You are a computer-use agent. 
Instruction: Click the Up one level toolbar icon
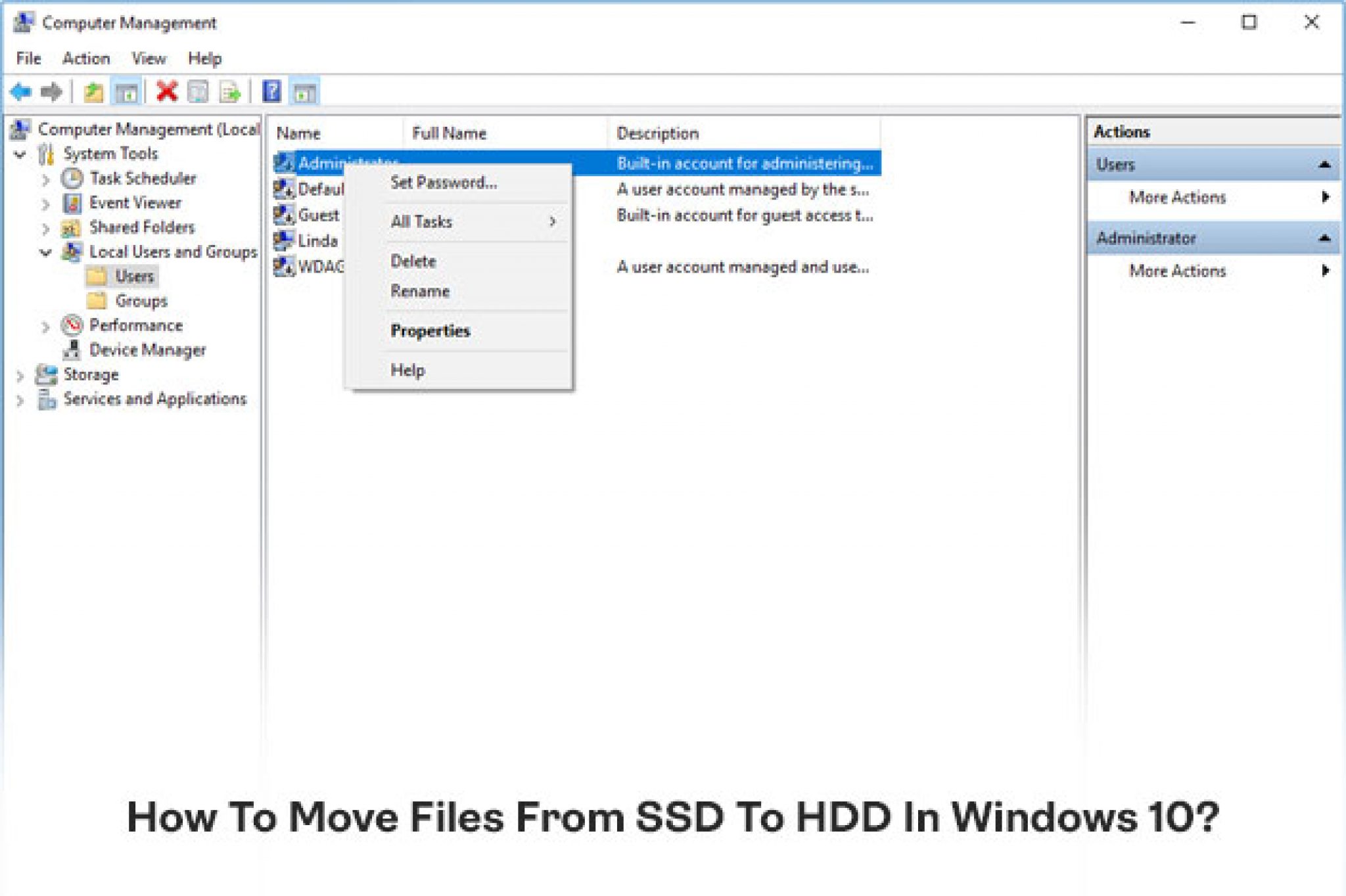click(93, 92)
